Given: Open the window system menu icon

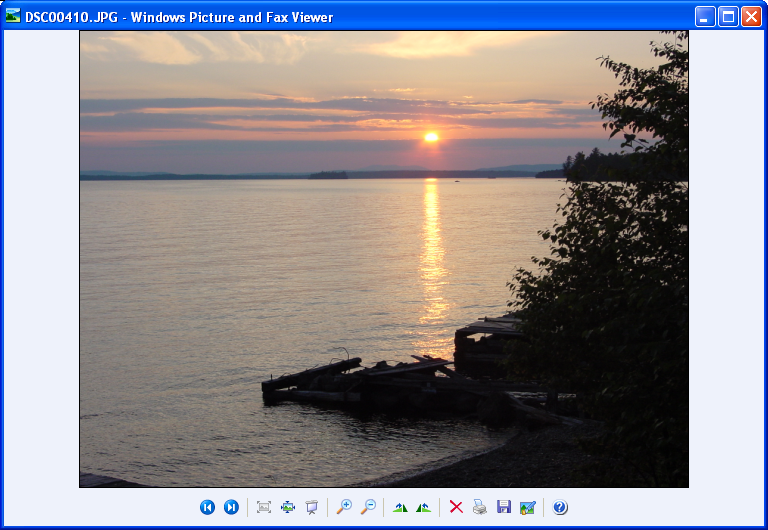Looking at the screenshot, I should (13, 16).
